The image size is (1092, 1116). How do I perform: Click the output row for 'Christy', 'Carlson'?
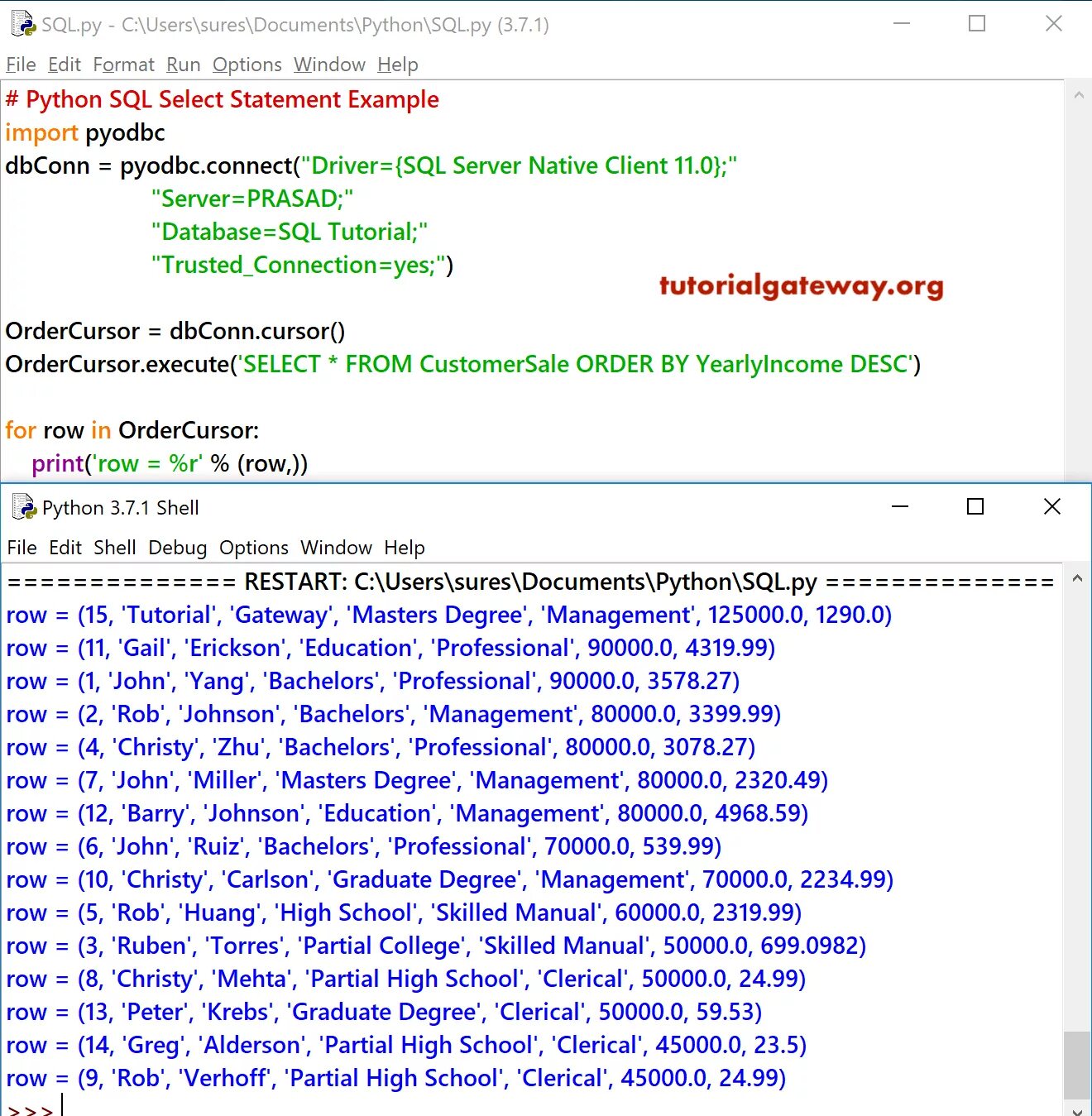(x=449, y=879)
